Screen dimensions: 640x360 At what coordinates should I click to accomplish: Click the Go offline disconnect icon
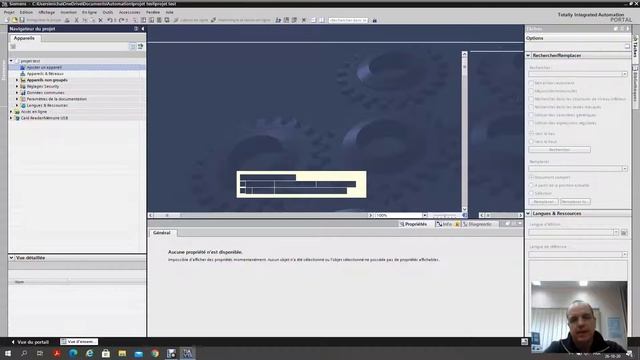tap(213, 20)
